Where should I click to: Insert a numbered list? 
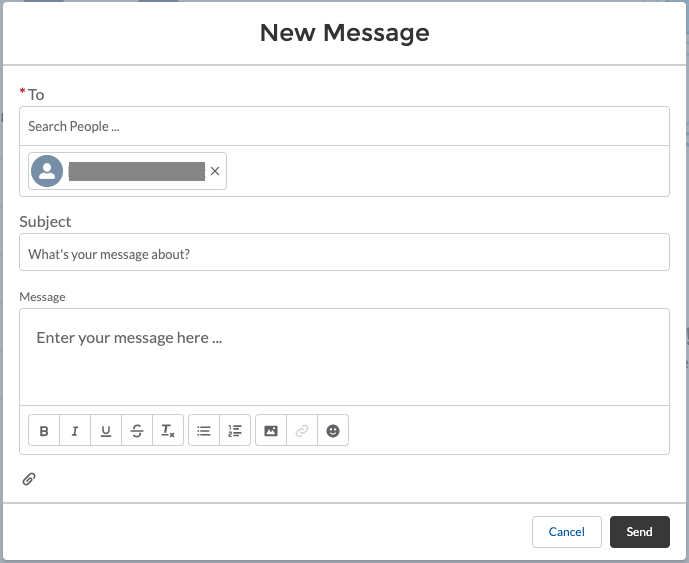point(235,431)
